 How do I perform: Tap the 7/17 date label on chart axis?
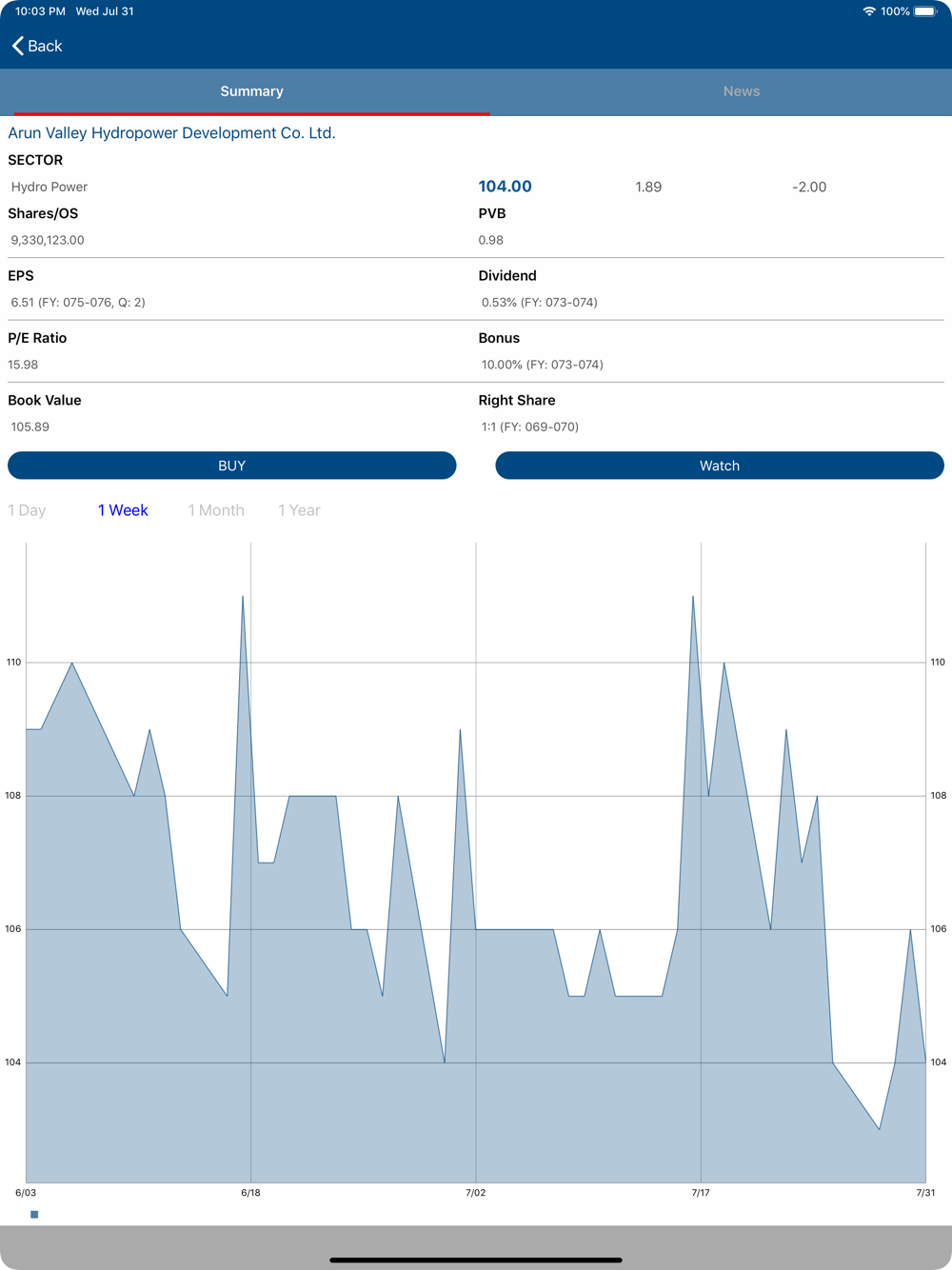pyautogui.click(x=701, y=1193)
